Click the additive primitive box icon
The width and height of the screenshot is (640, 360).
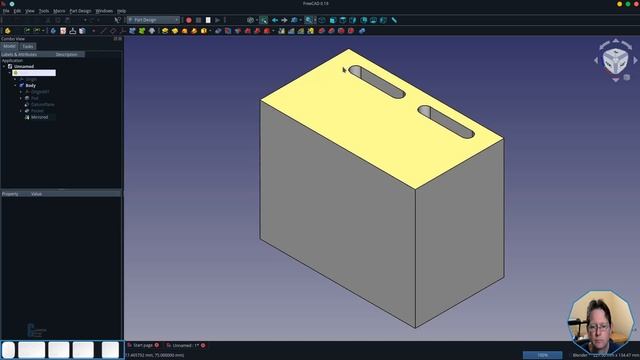point(204,31)
